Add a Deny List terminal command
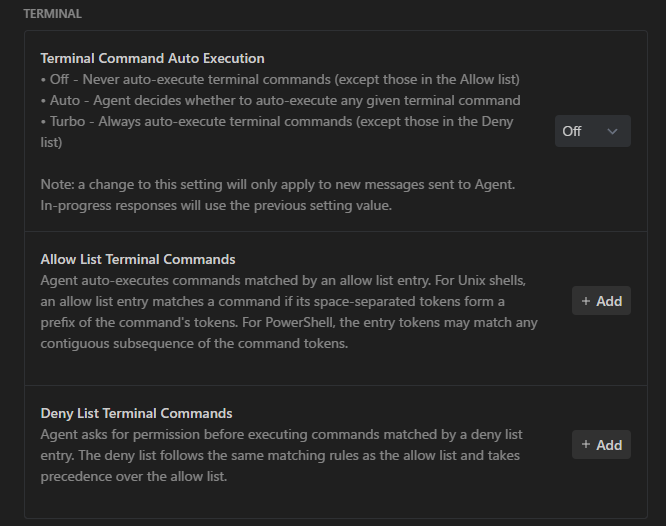This screenshot has width=666, height=526. [601, 445]
